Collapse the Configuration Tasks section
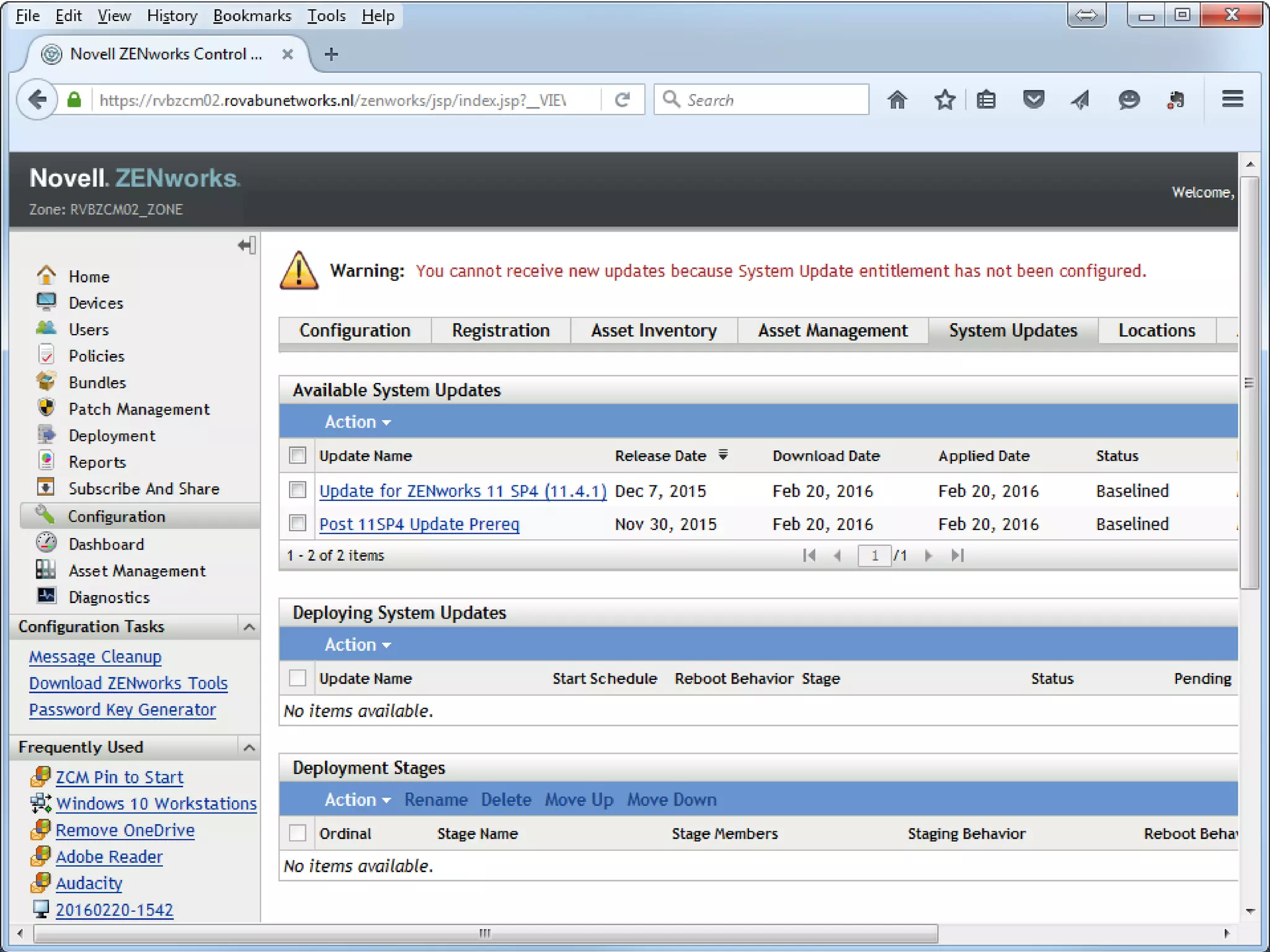Viewport: 1270px width, 952px height. coord(249,627)
